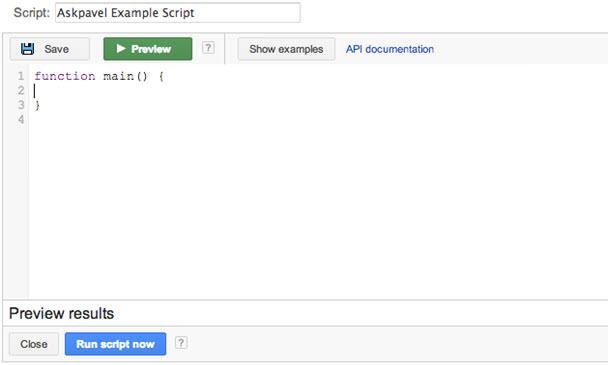Click the Preview results heading
The width and height of the screenshot is (609, 365).
point(61,313)
